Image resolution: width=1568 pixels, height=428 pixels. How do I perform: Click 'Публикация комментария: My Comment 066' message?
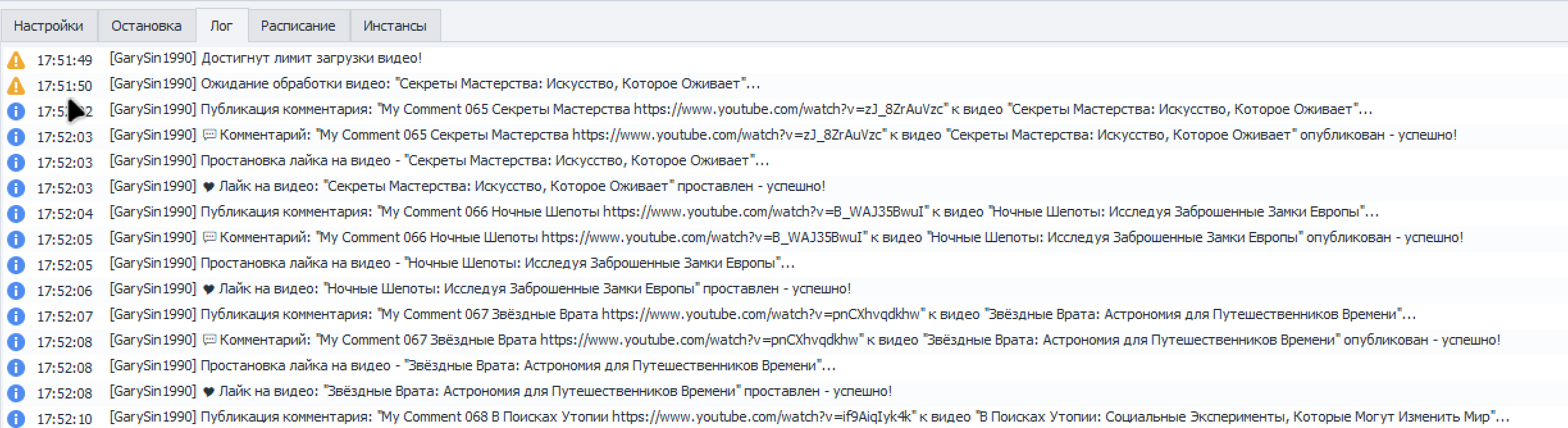coord(790,212)
